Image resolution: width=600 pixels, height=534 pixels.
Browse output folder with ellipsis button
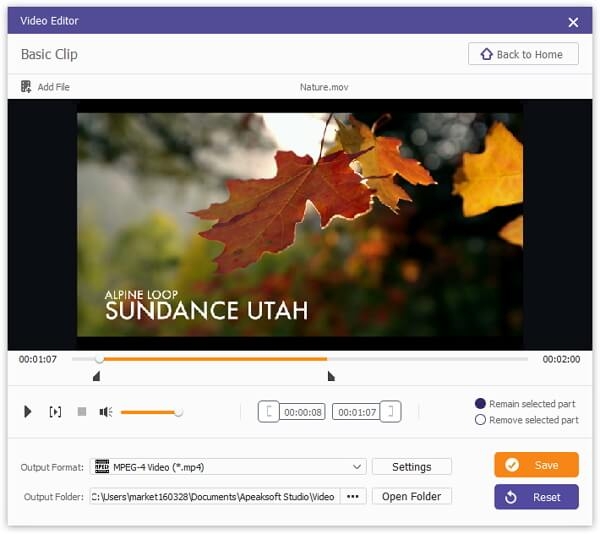coord(352,497)
